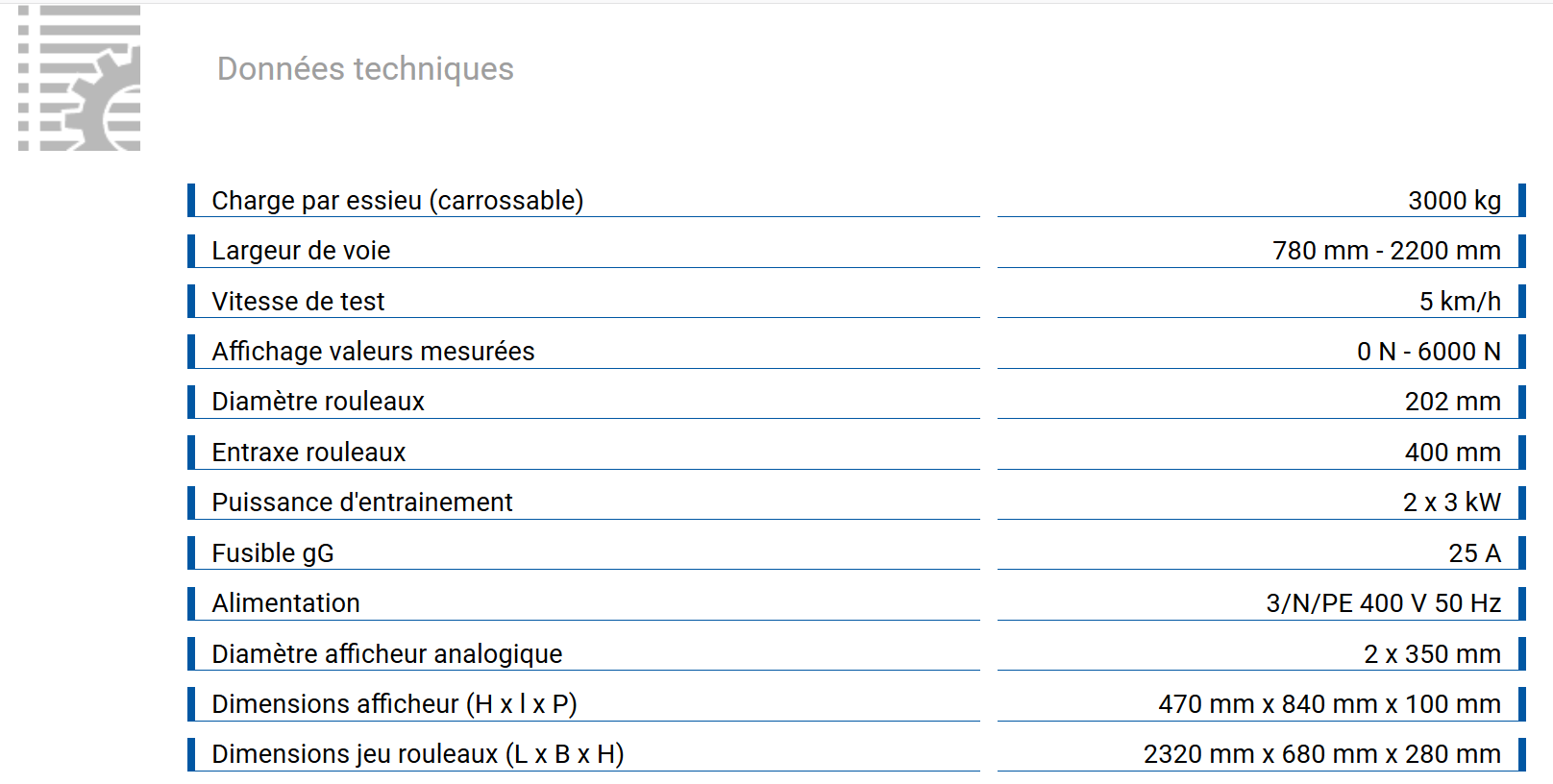Click the 780 mm - 2200 mm value
The width and height of the screenshot is (1553, 784).
(1386, 251)
